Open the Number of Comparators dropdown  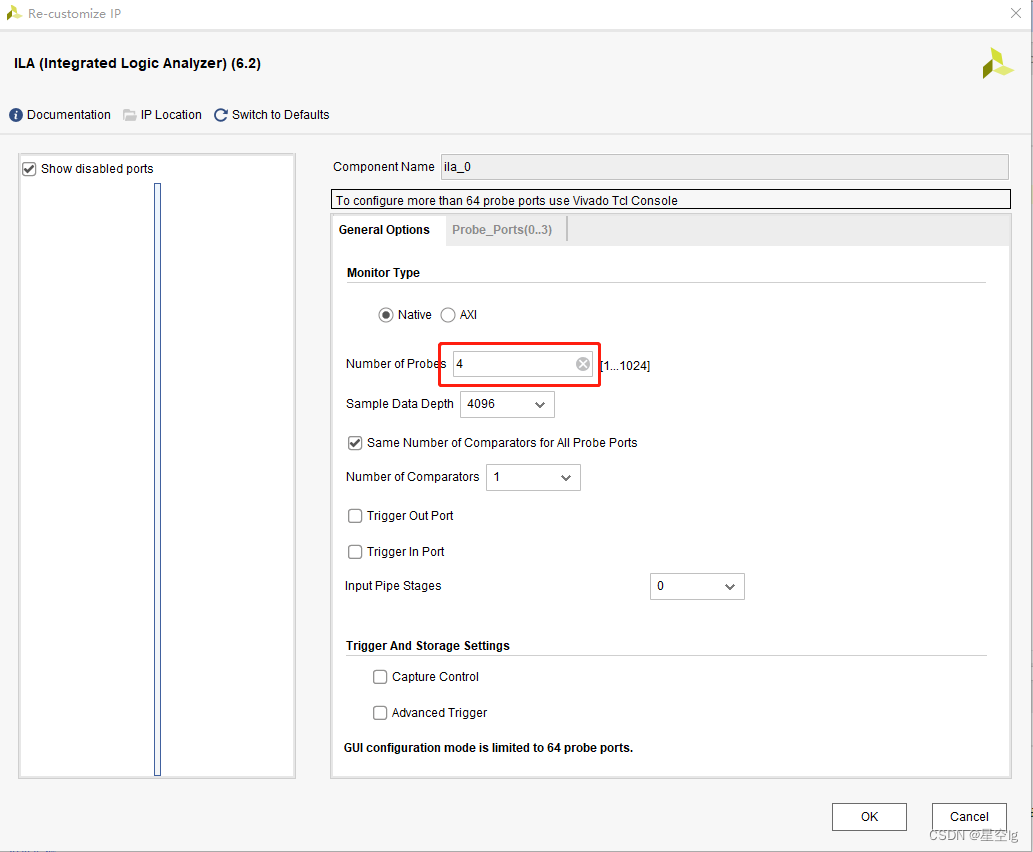(x=533, y=478)
